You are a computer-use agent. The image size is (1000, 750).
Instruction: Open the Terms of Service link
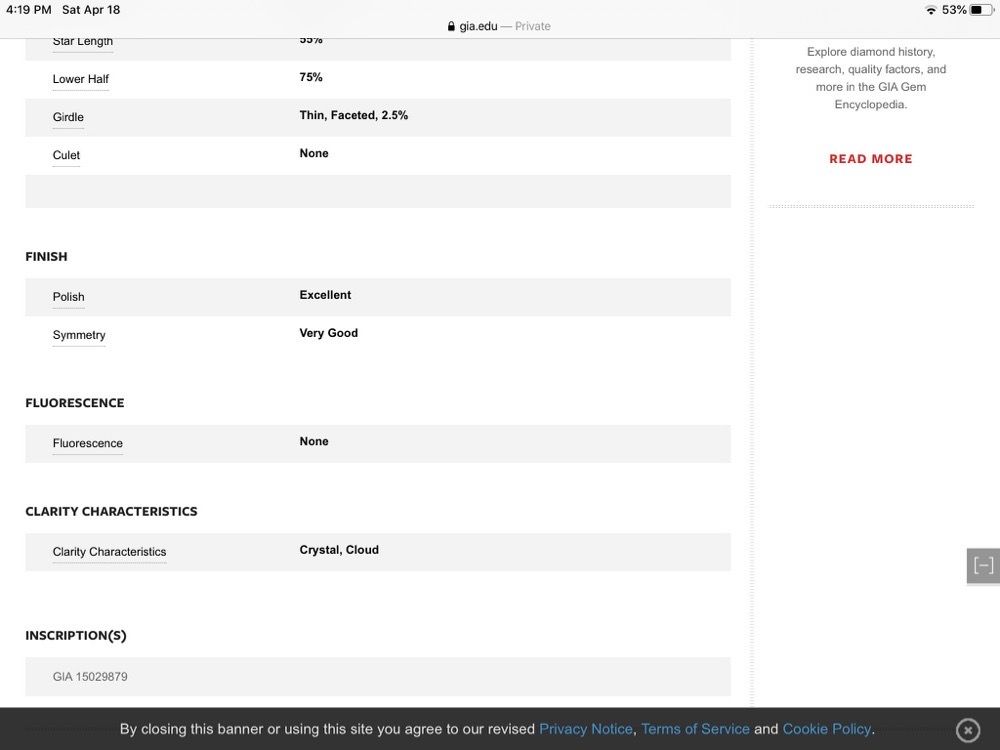695,729
